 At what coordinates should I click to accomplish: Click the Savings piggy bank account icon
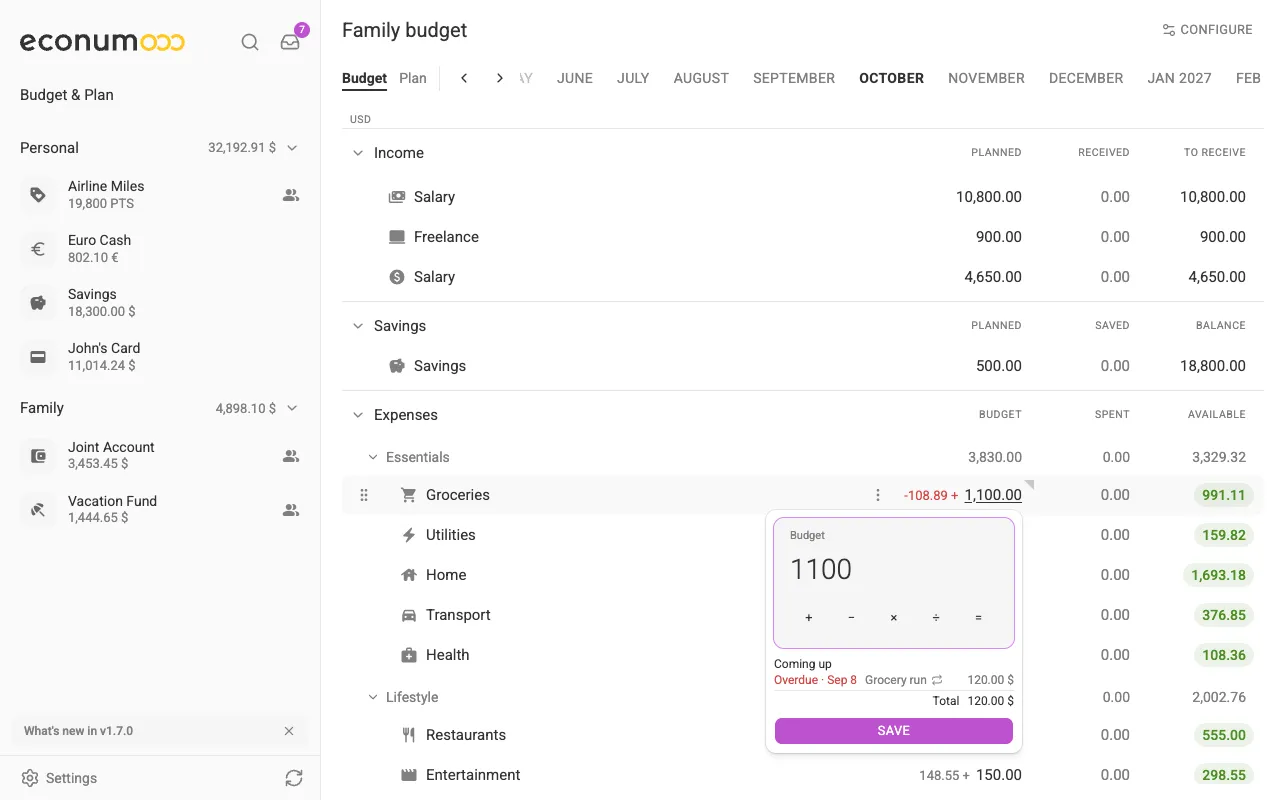tap(38, 303)
